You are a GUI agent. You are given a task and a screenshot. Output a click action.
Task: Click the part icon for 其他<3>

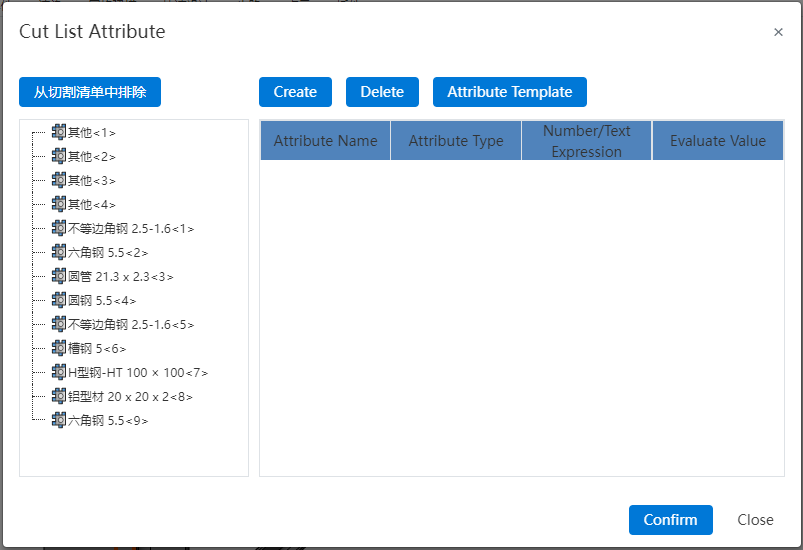tap(59, 180)
